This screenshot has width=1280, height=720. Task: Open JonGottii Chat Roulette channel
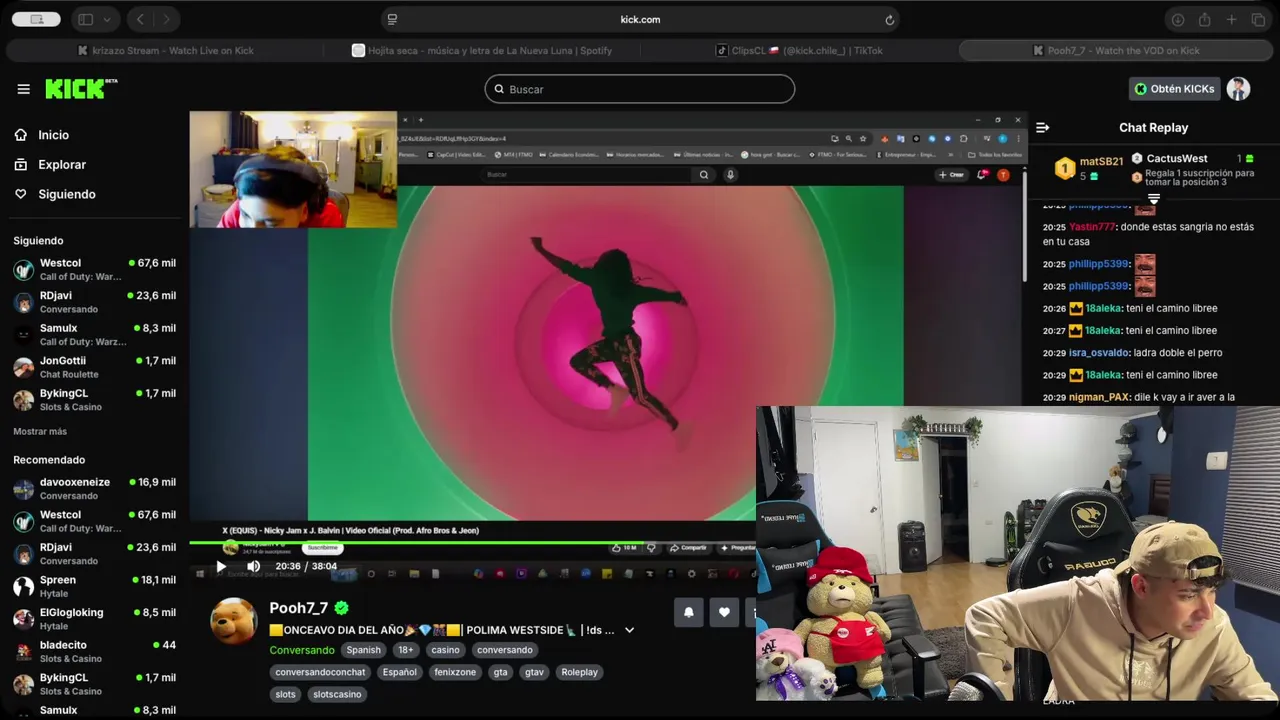pyautogui.click(x=95, y=367)
